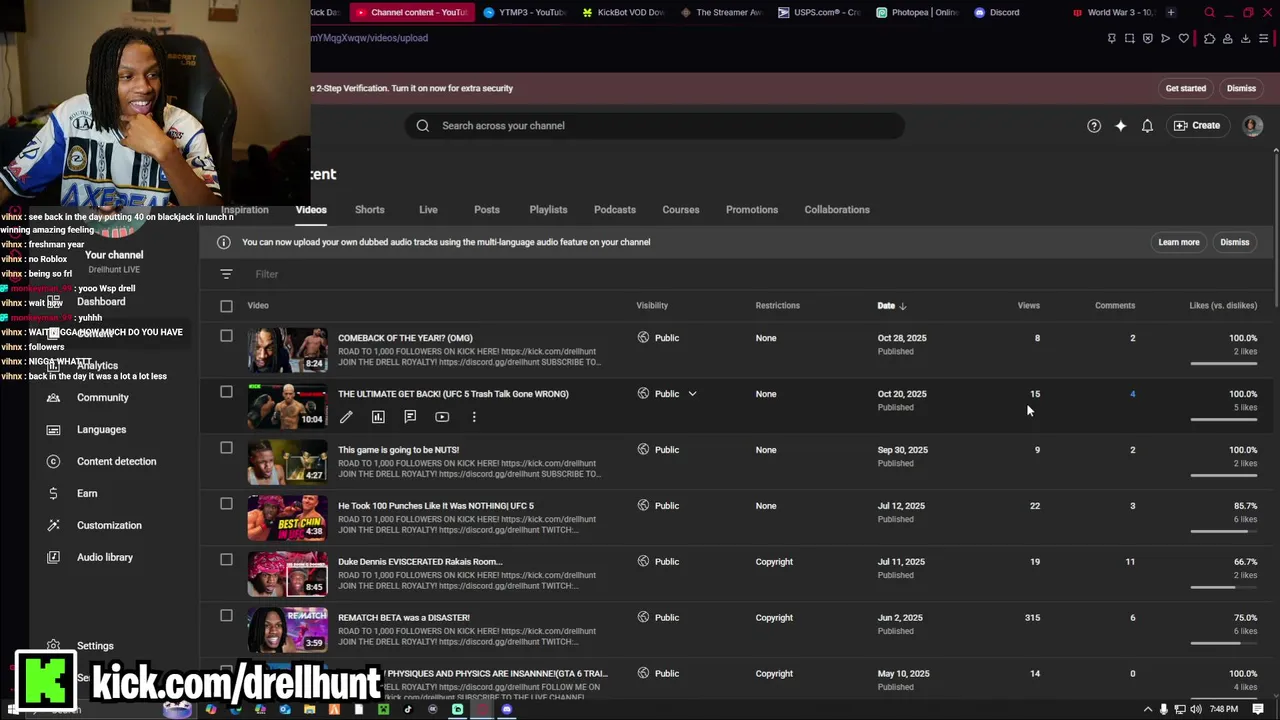Open Audio library in sidebar
Image resolution: width=1280 pixels, height=720 pixels.
105,558
